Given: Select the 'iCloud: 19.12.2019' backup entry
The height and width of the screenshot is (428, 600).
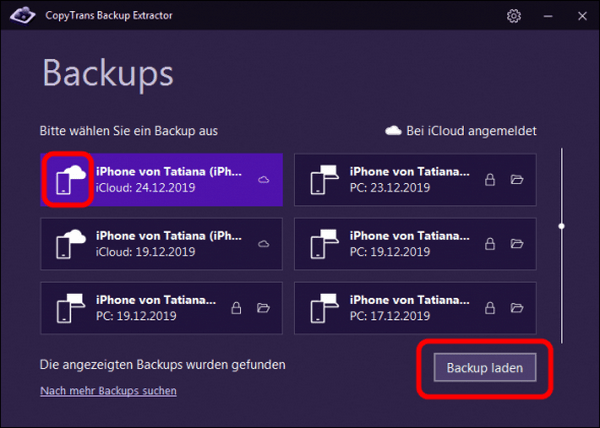Looking at the screenshot, I should pos(161,244).
